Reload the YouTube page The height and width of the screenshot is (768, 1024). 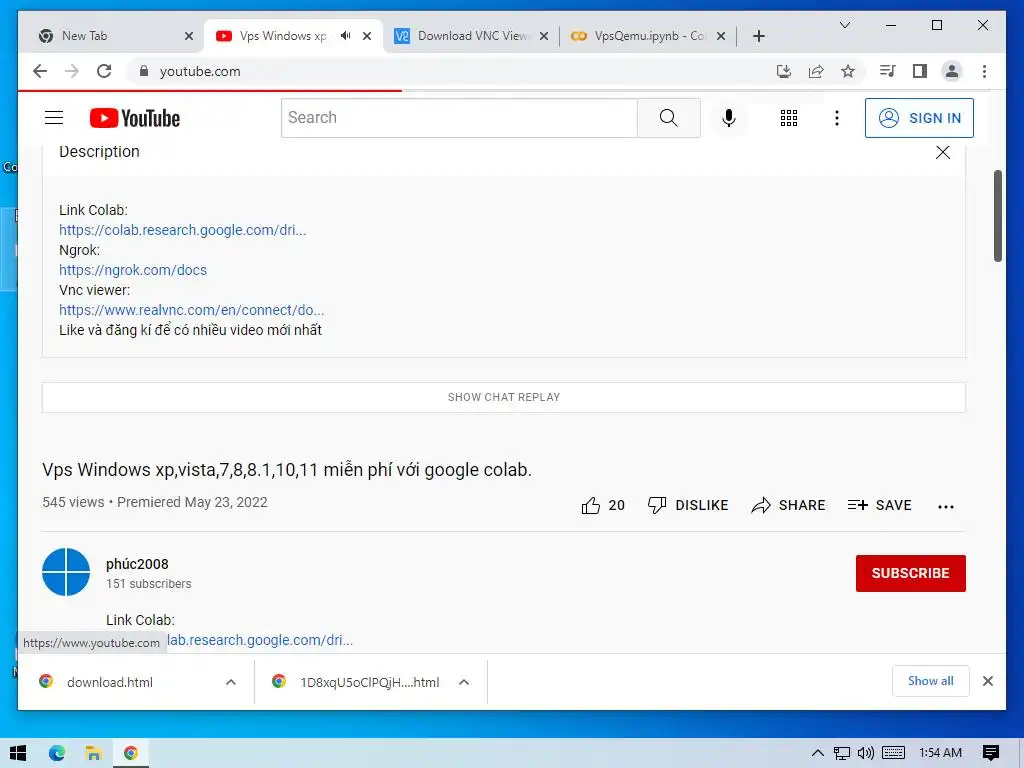pyautogui.click(x=104, y=71)
